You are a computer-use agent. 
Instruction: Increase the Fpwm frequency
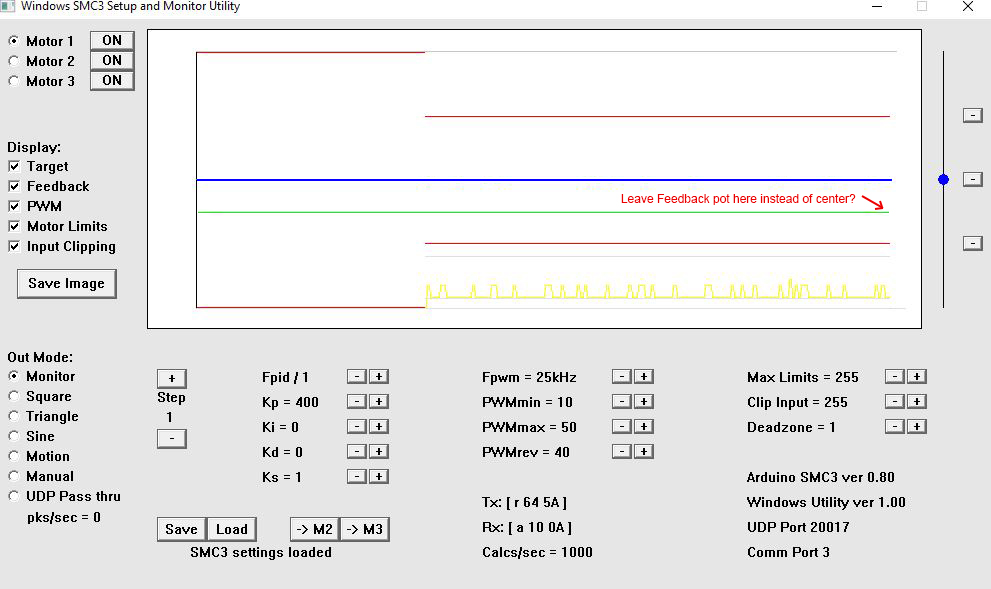click(x=643, y=377)
